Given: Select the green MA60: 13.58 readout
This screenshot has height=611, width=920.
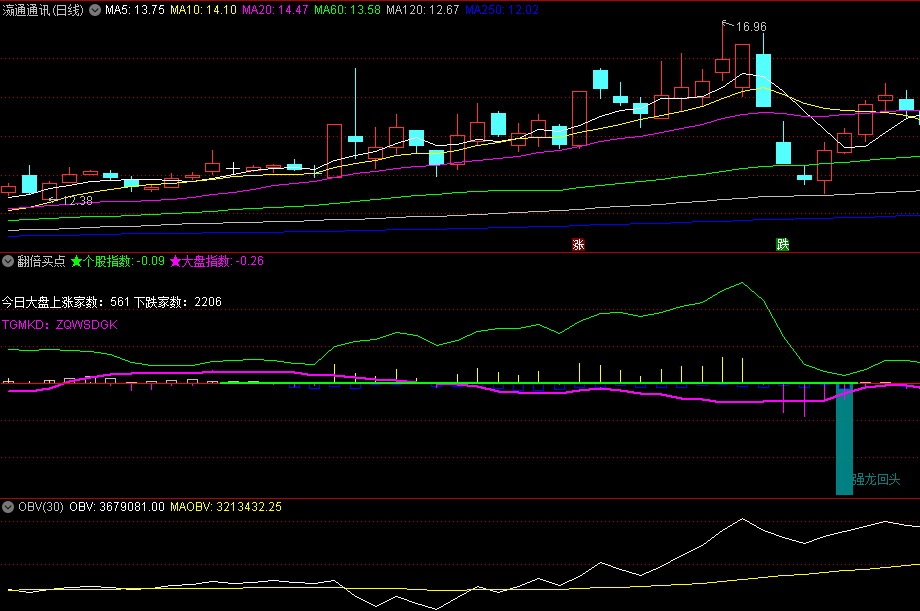Looking at the screenshot, I should [347, 10].
